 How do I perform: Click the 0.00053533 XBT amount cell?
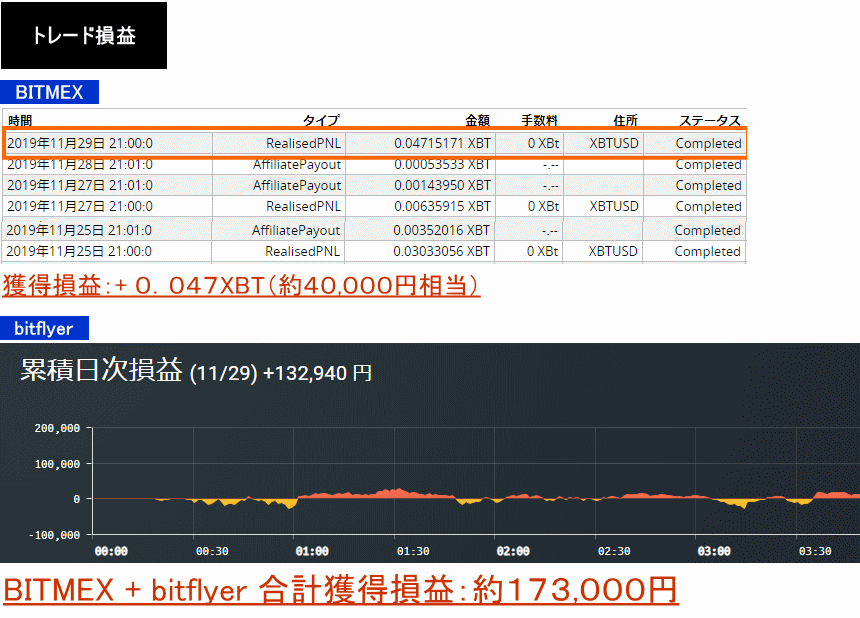click(442, 164)
